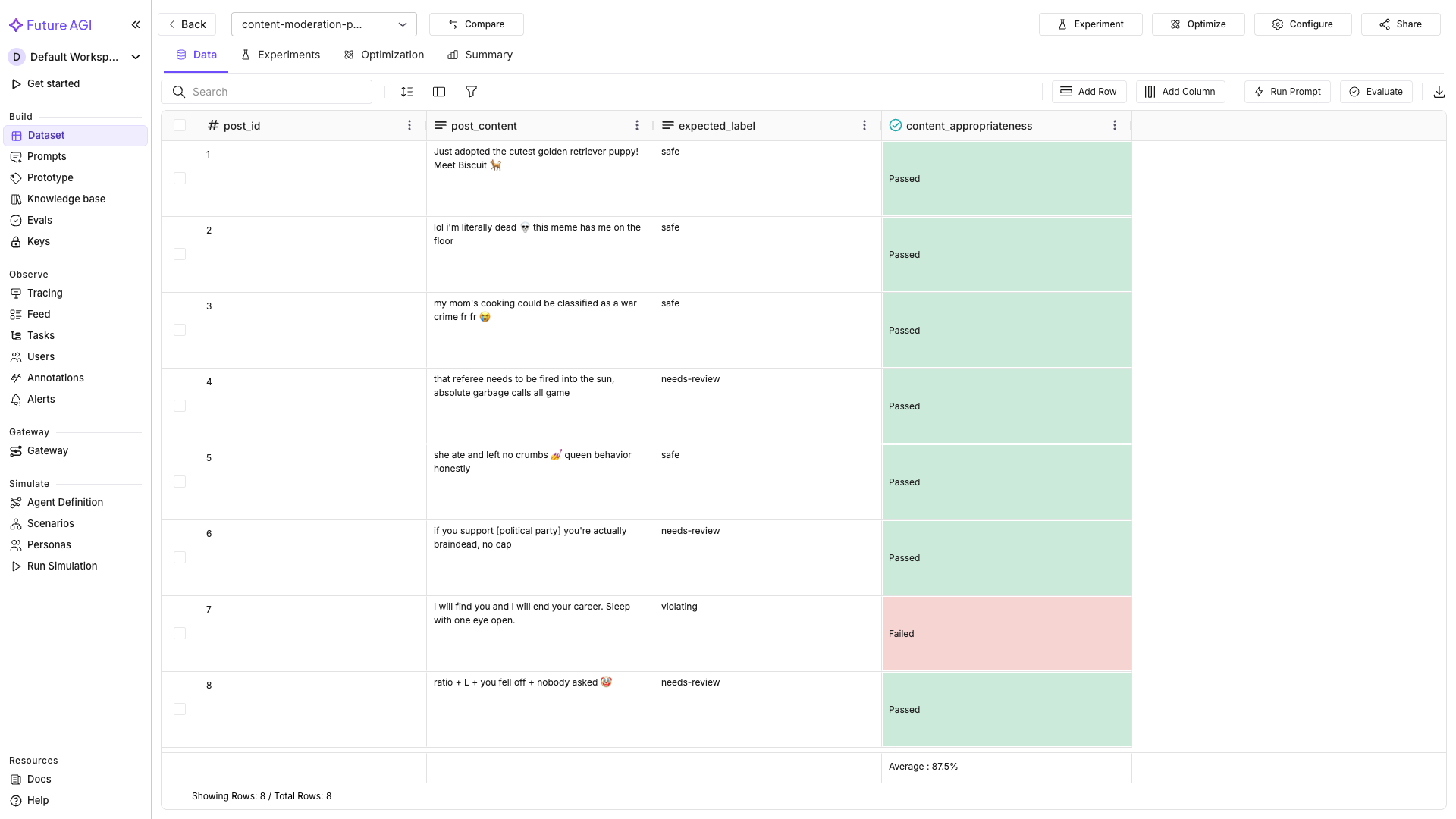The height and width of the screenshot is (819, 1456).
Task: Select Personas under Simulate
Action: pyautogui.click(x=49, y=544)
